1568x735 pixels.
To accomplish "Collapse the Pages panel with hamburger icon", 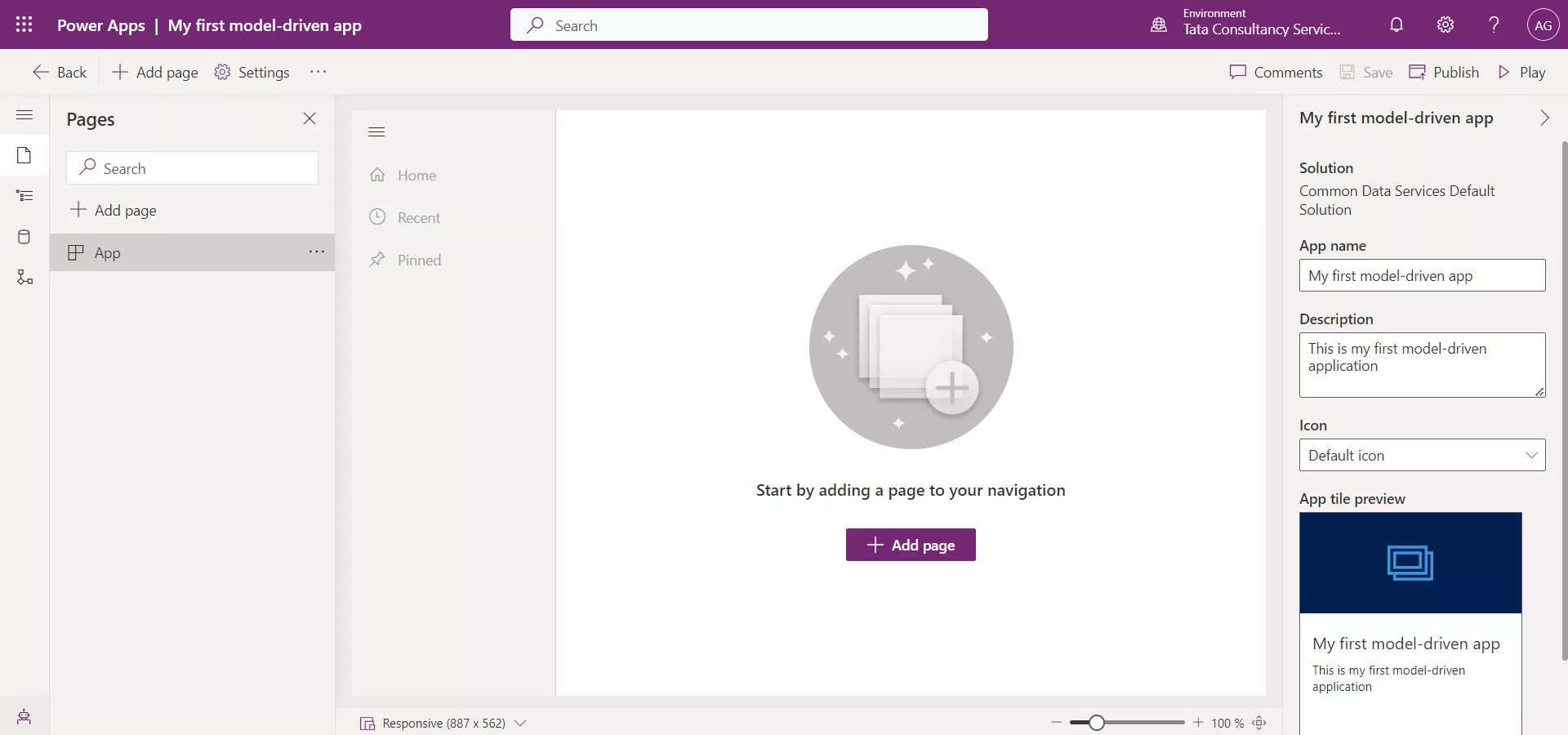I will click(24, 115).
